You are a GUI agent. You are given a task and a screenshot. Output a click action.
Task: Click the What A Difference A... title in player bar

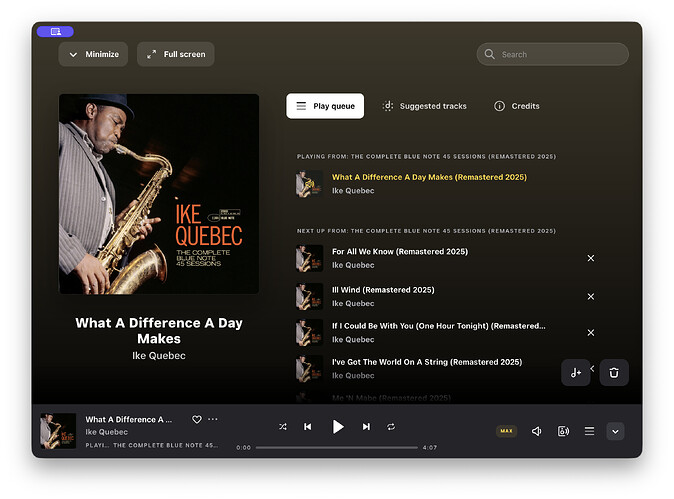click(129, 419)
